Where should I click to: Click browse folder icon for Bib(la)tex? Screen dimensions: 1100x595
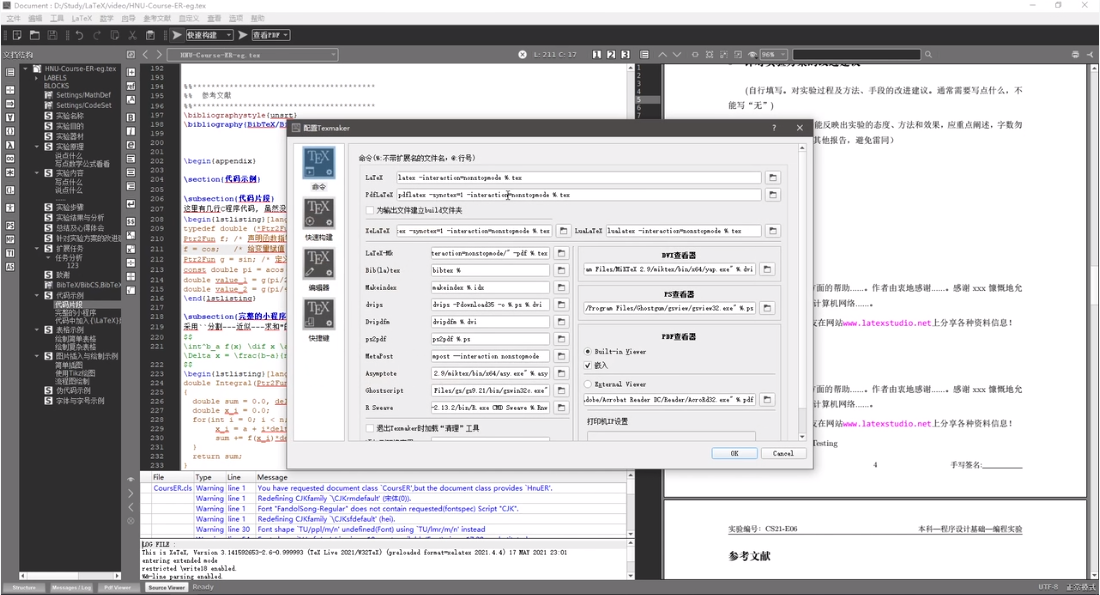[562, 271]
